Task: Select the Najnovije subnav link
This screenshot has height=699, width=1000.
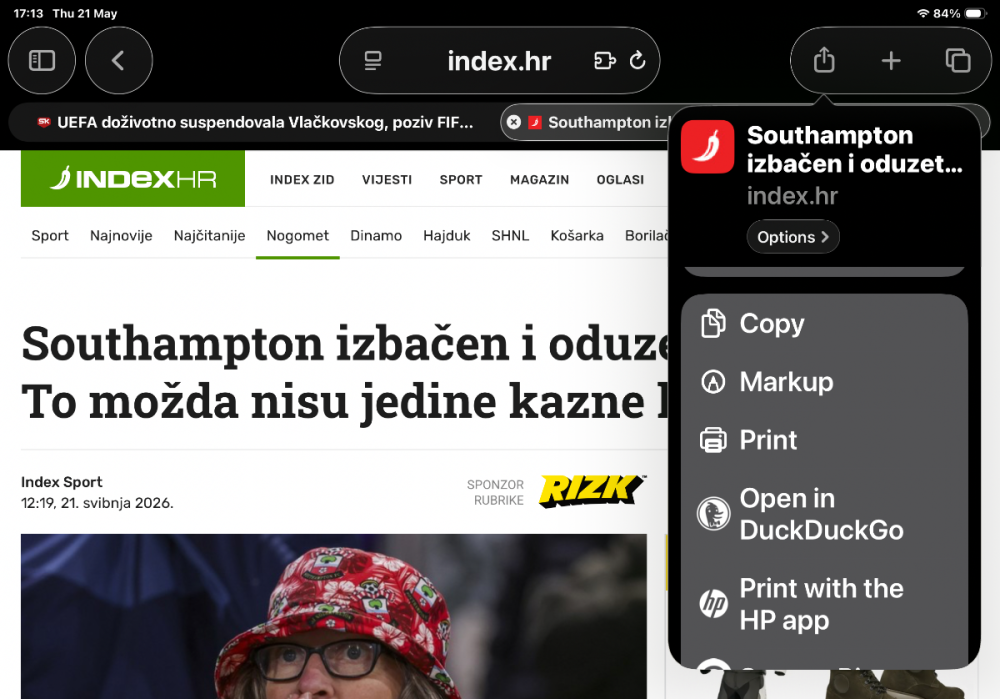Action: click(x=121, y=235)
